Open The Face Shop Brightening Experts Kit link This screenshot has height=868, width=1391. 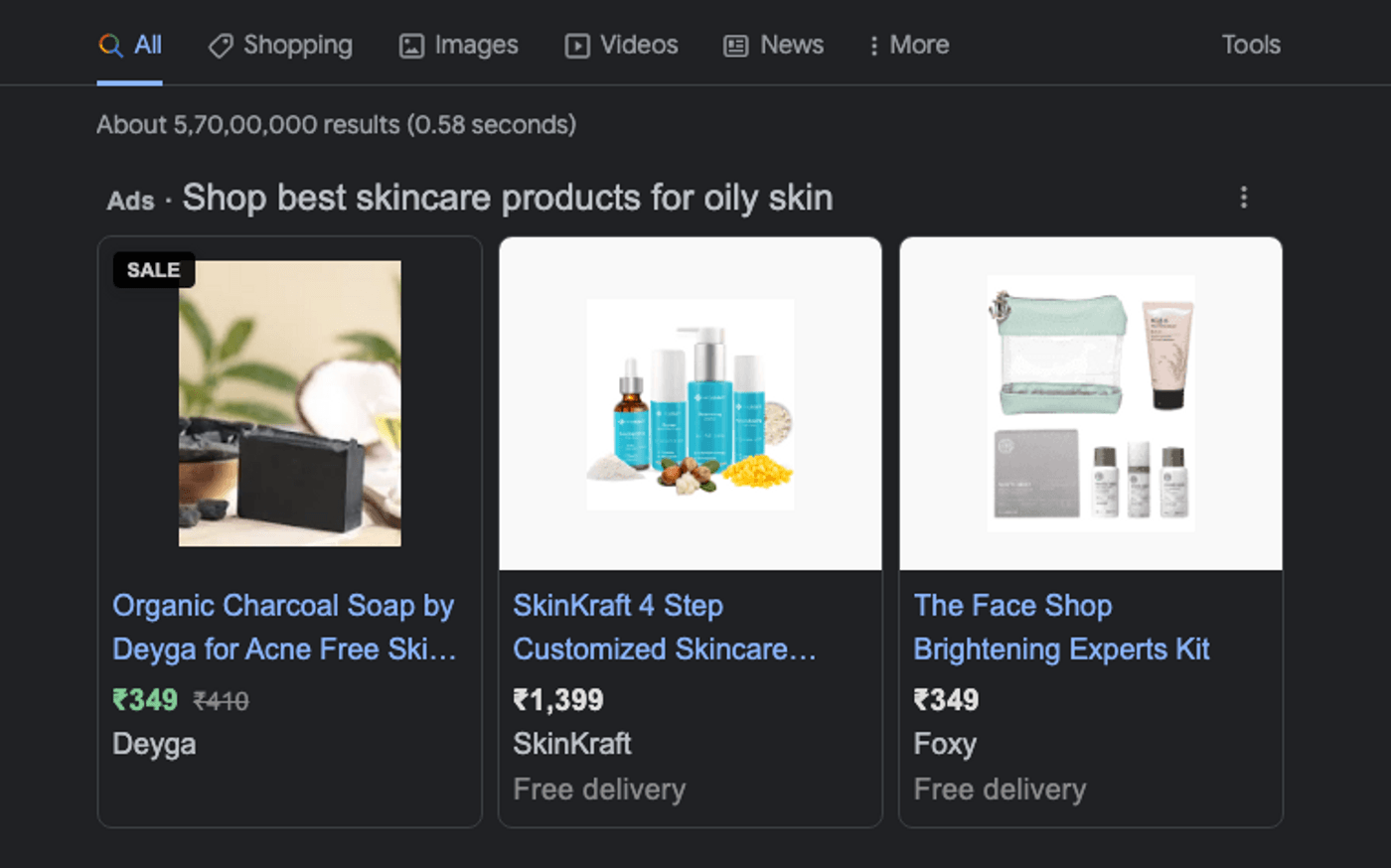[1062, 627]
